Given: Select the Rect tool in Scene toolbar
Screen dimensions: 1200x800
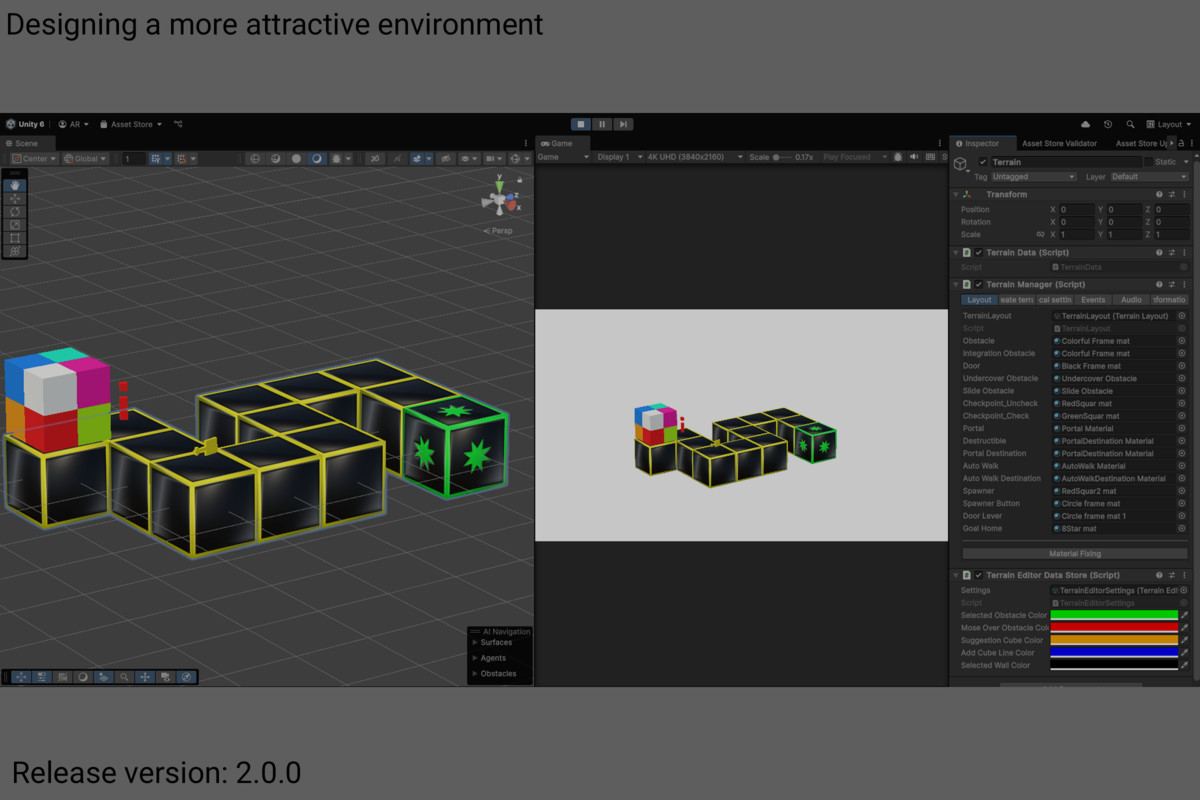Looking at the screenshot, I should (x=15, y=238).
